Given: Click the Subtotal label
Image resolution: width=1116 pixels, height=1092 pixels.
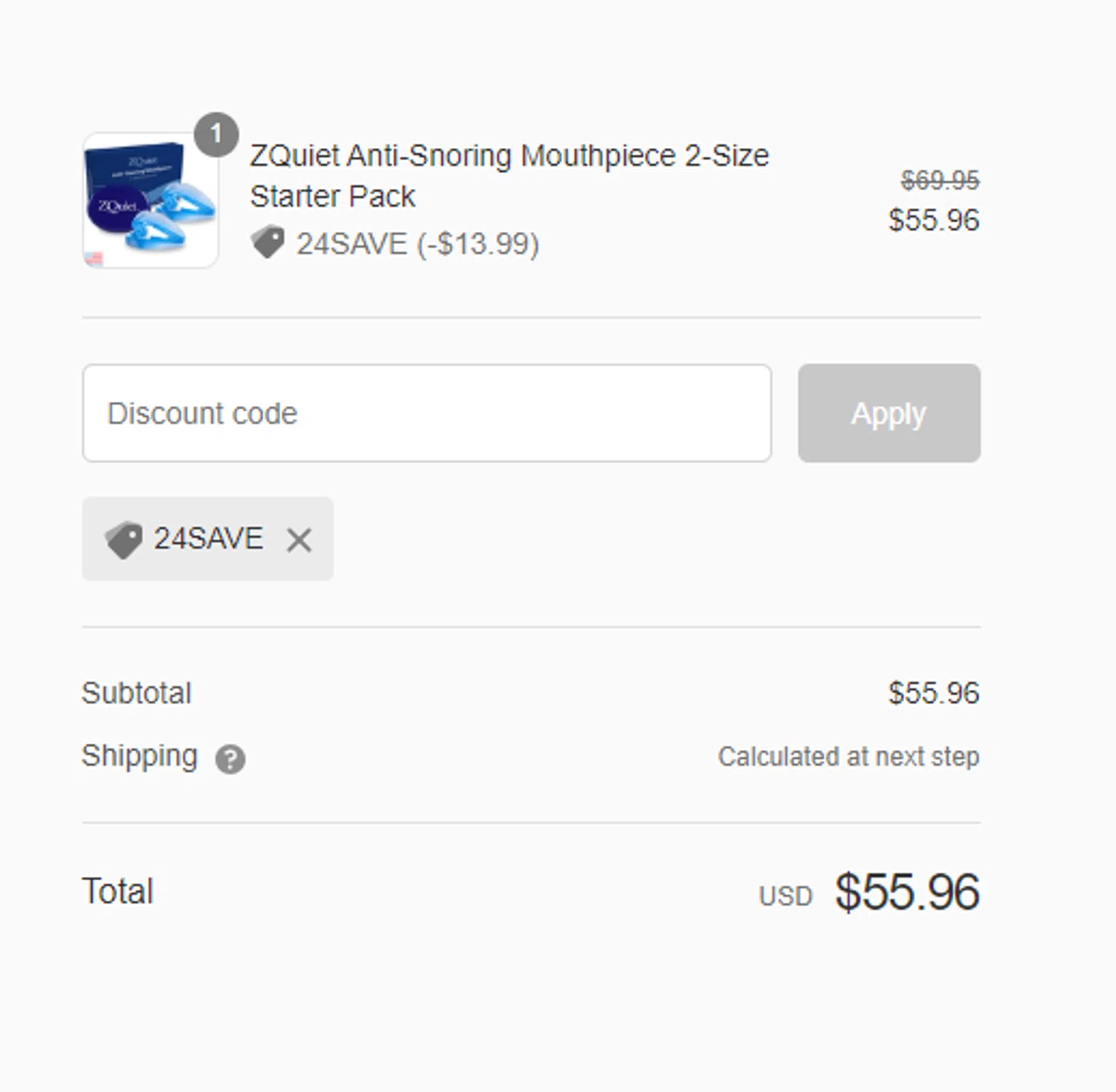Looking at the screenshot, I should point(137,693).
